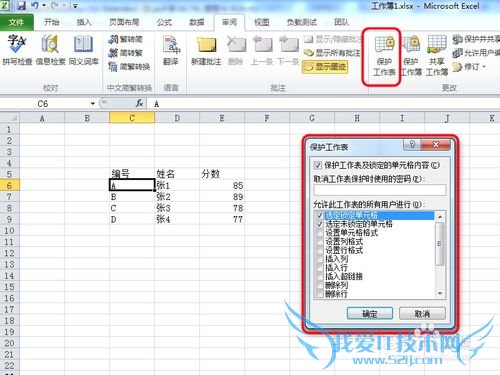Click the Help button in Protect Sheet dialog
500x375 pixels.
[412, 145]
